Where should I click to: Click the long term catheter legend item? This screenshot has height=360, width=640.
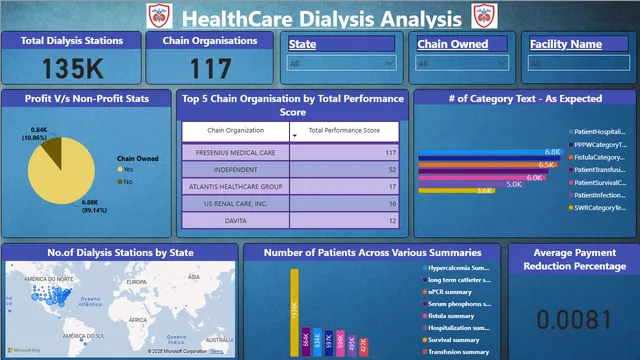point(457,280)
